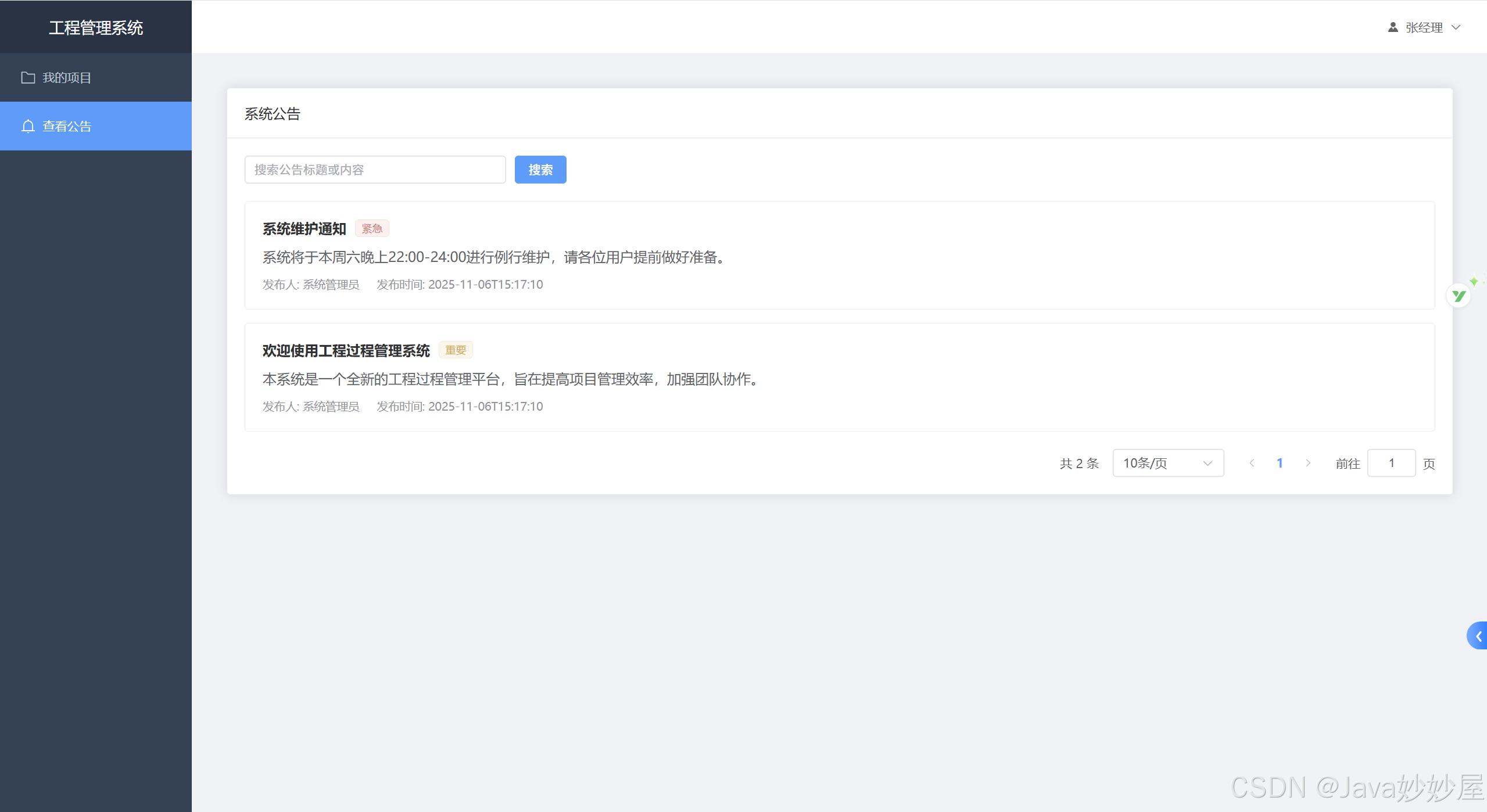Screen dimensions: 1487x812
Task: Expand the 张经理 user dropdown arrow
Action: click(1456, 27)
